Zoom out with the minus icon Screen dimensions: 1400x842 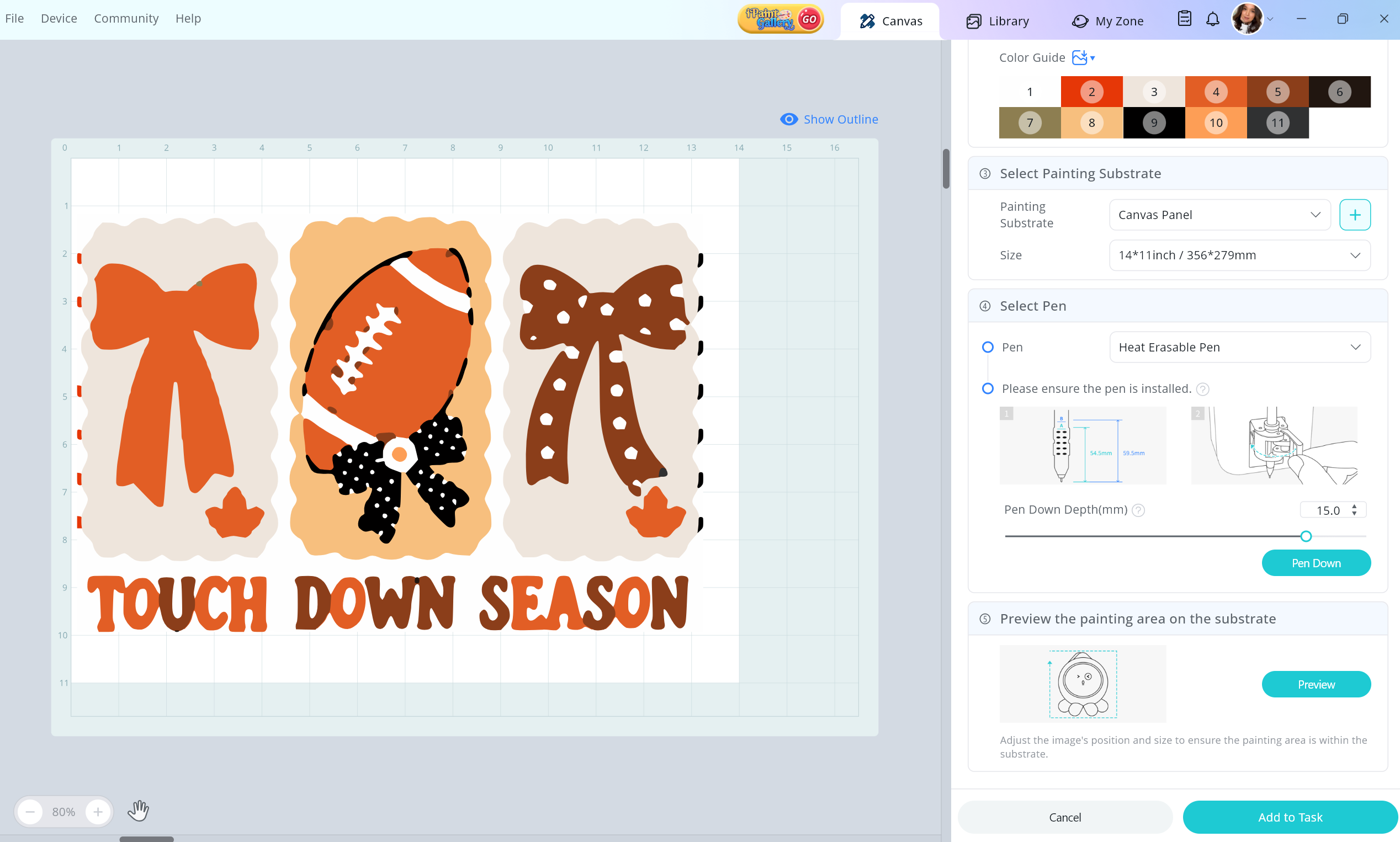click(x=30, y=812)
